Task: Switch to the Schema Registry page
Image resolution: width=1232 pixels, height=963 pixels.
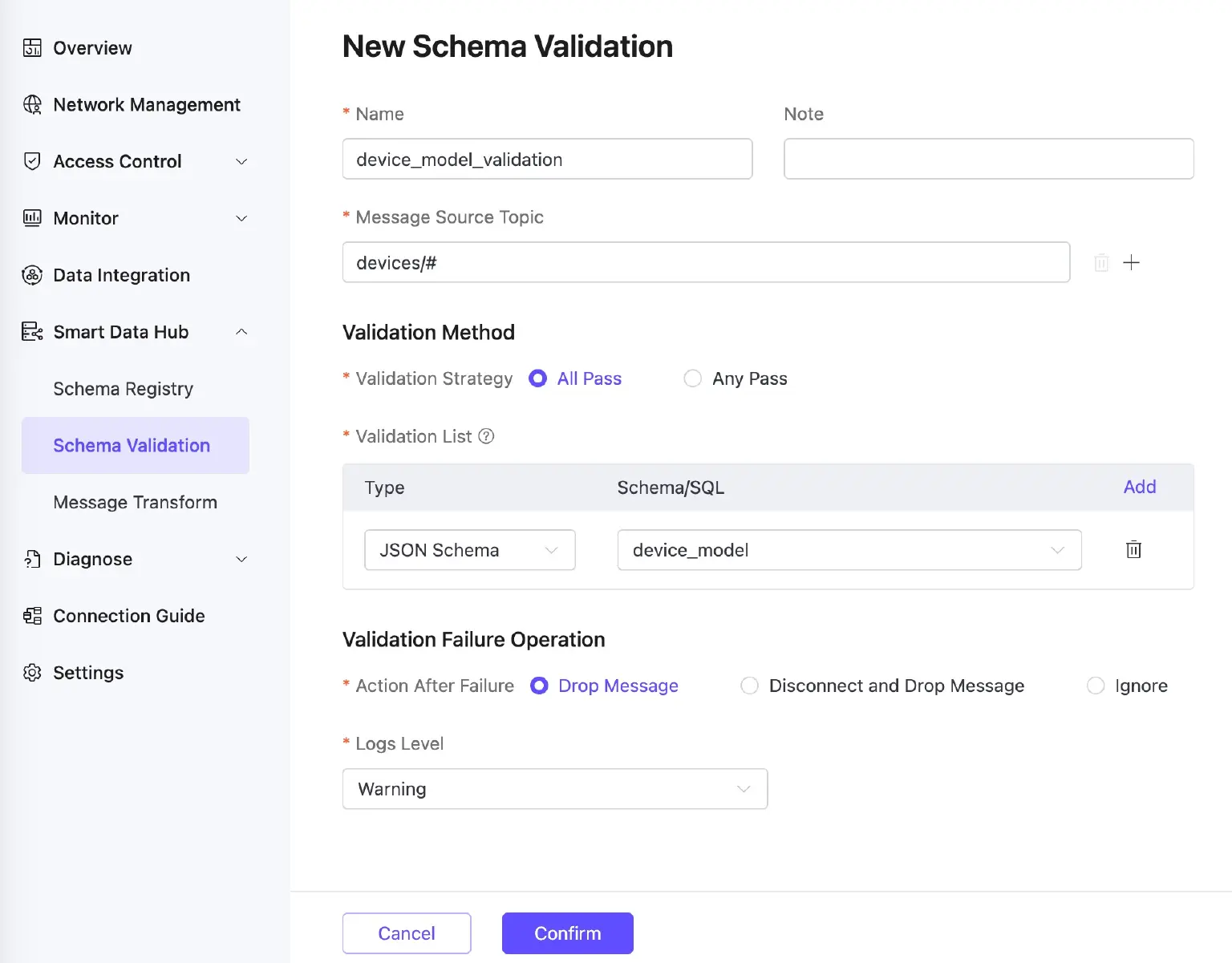Action: pyautogui.click(x=123, y=389)
